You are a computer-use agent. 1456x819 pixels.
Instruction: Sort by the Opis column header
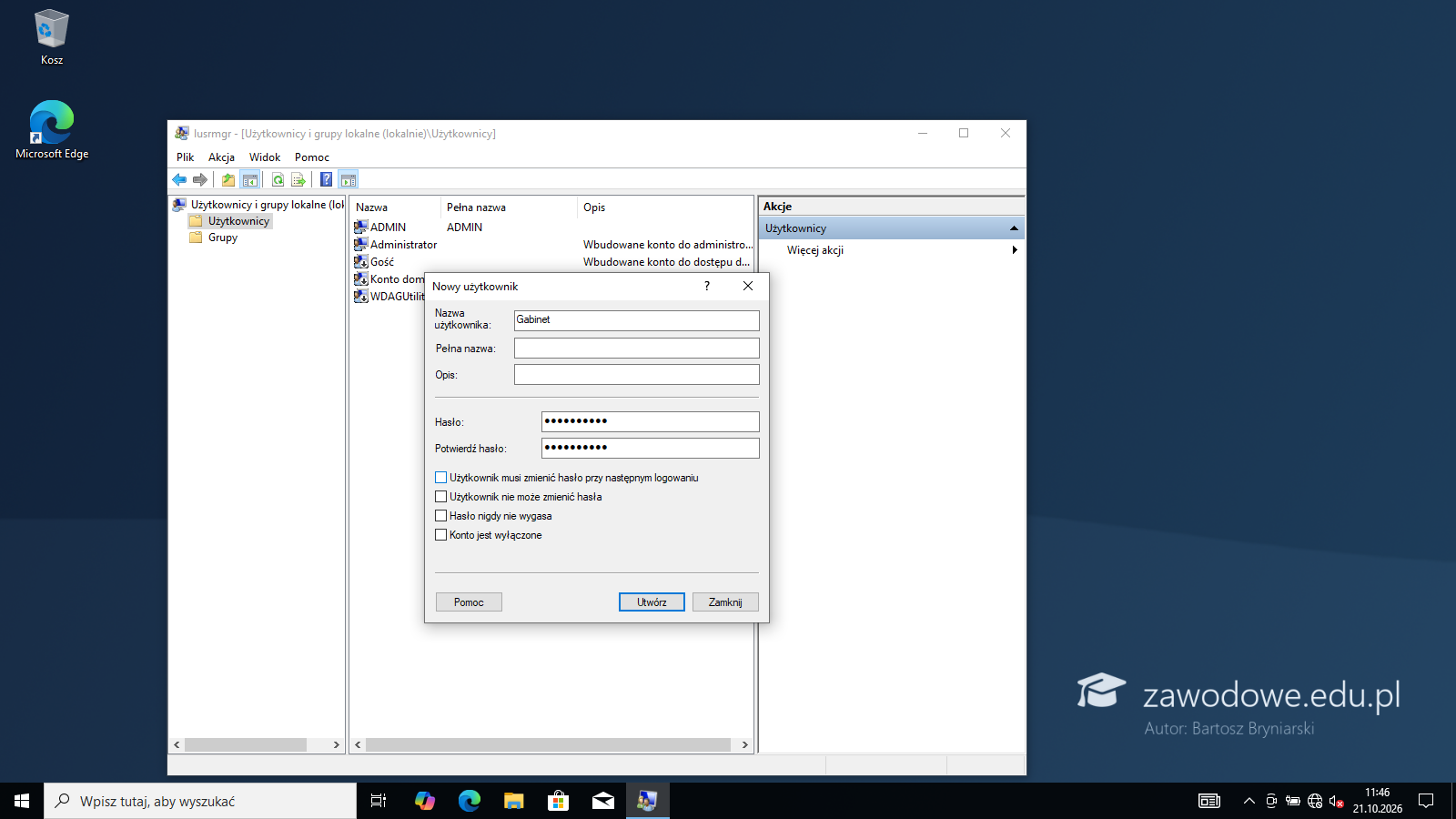click(666, 207)
